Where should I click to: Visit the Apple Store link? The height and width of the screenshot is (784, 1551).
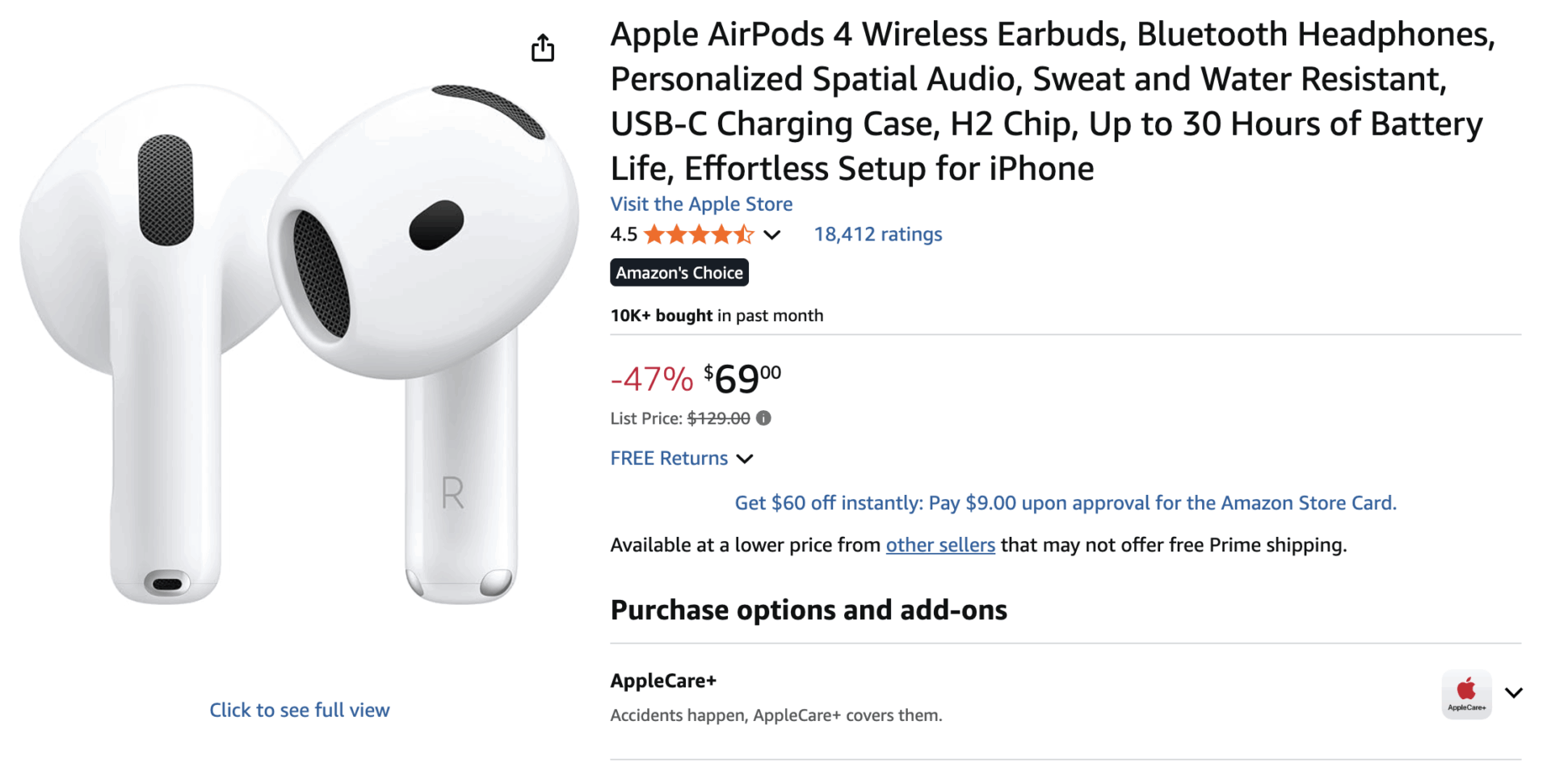[x=701, y=203]
